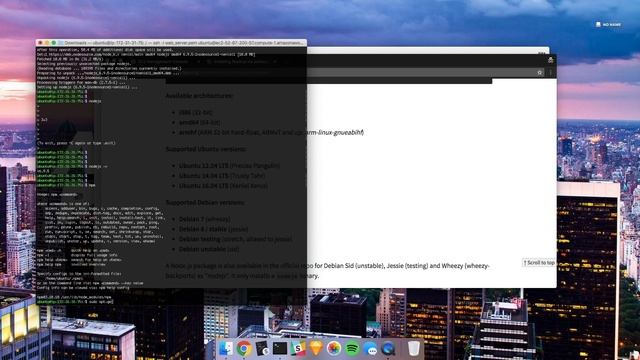This screenshot has width=640, height=360.
Task: Click 'Debian unstable (sid)' list item
Action: click(209, 249)
